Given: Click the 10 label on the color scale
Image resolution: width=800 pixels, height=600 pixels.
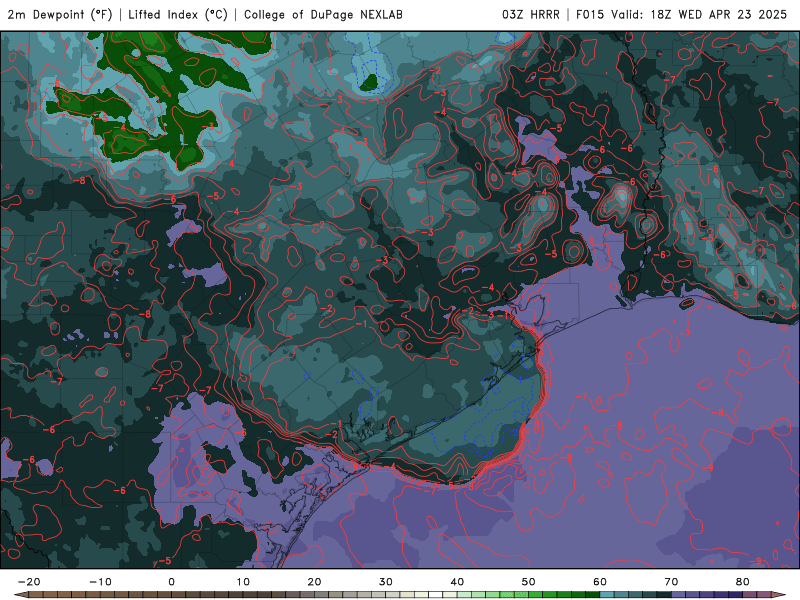Looking at the screenshot, I should click(x=243, y=582).
